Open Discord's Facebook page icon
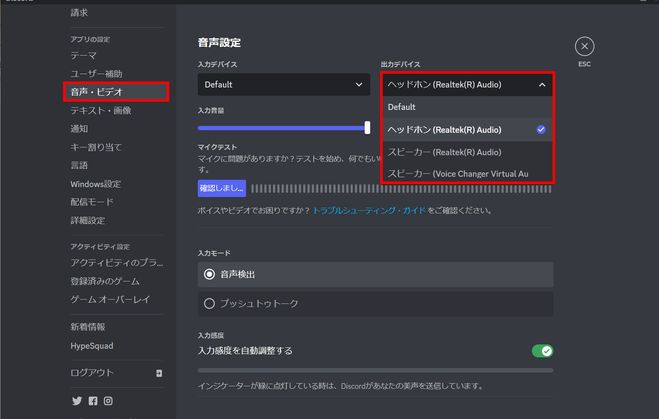The width and height of the screenshot is (659, 419). [x=93, y=401]
